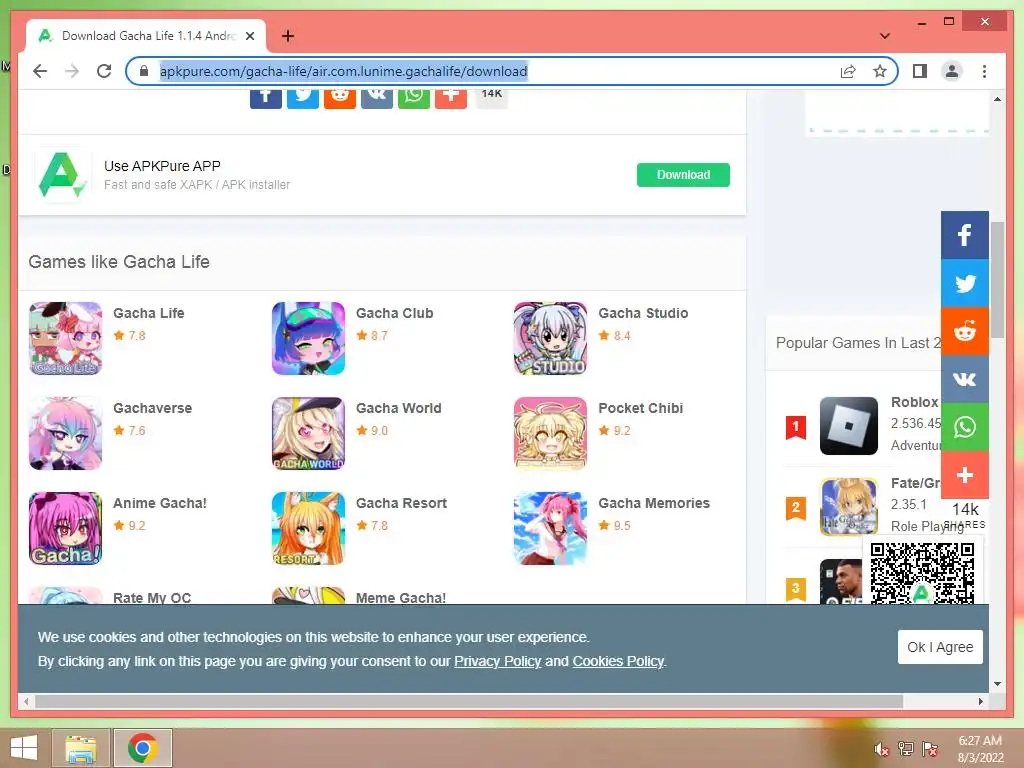Click the vertical scrollbar thumb

(997, 280)
